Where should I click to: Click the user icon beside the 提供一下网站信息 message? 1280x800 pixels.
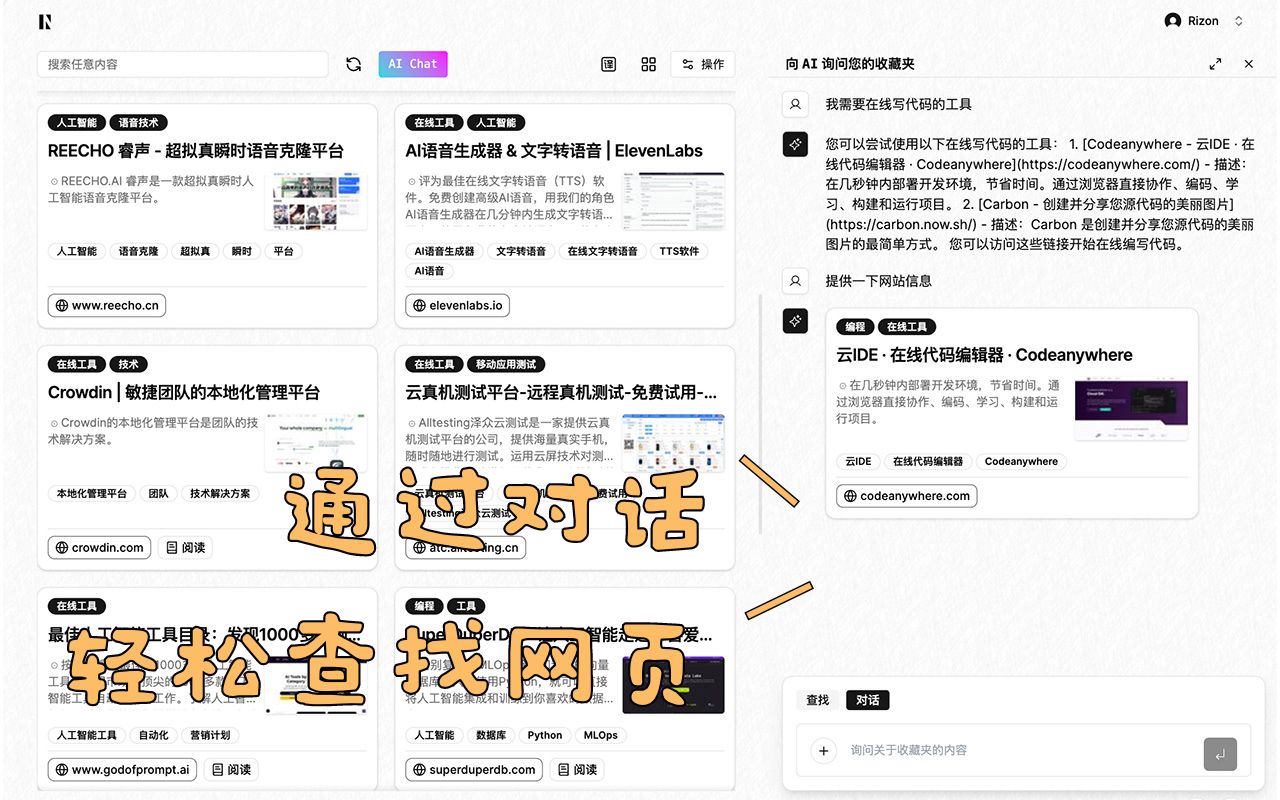(795, 281)
